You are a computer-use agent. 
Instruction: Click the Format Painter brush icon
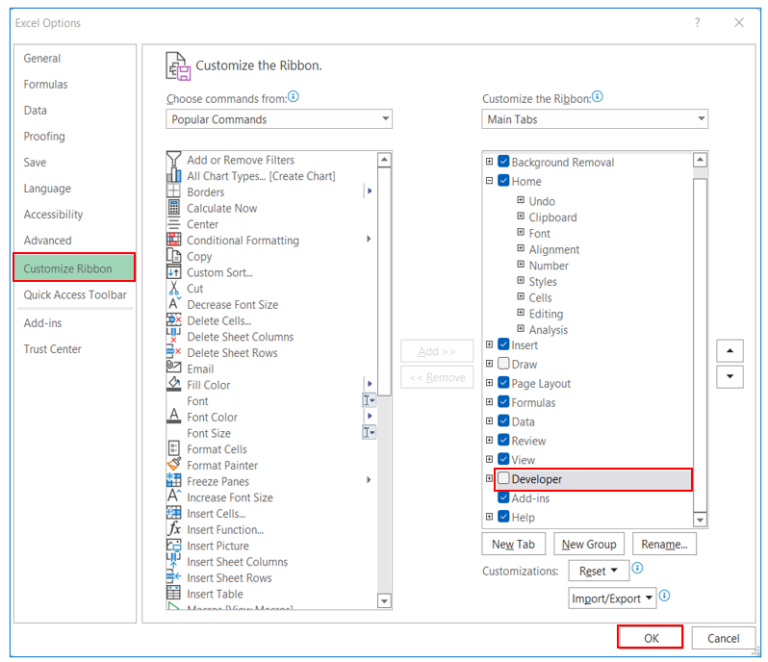[174, 465]
